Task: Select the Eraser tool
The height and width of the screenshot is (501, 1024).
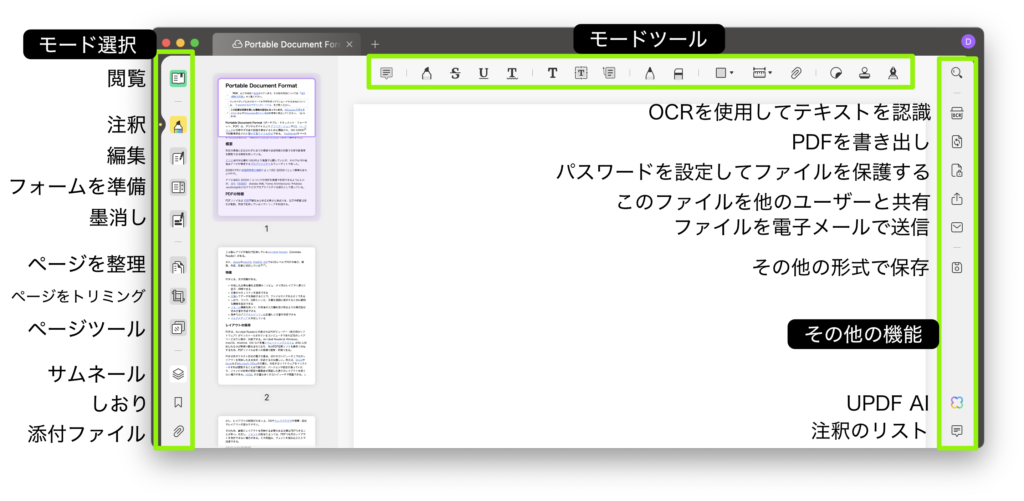Action: [678, 74]
